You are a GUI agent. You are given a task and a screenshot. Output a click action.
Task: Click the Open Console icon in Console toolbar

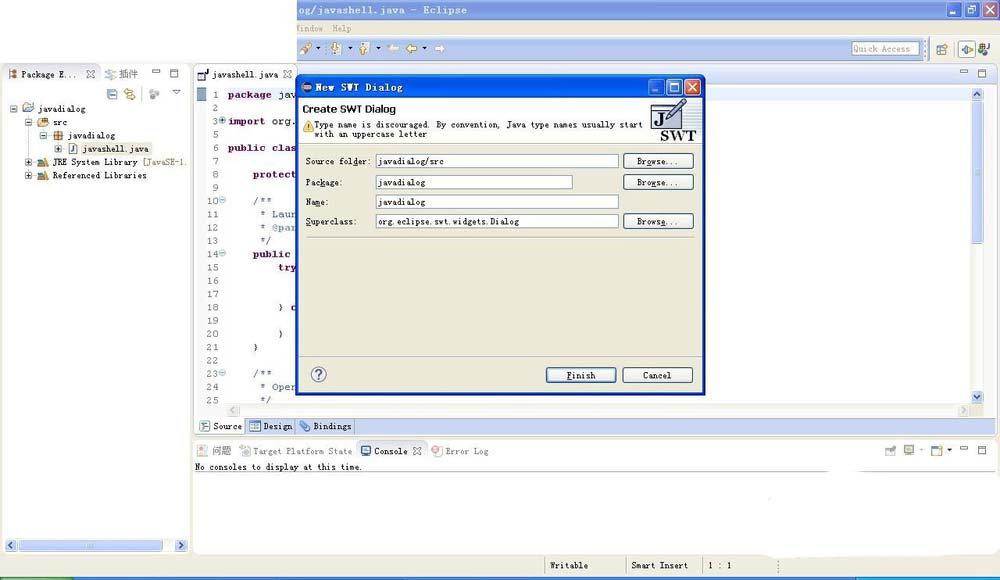coord(936,450)
